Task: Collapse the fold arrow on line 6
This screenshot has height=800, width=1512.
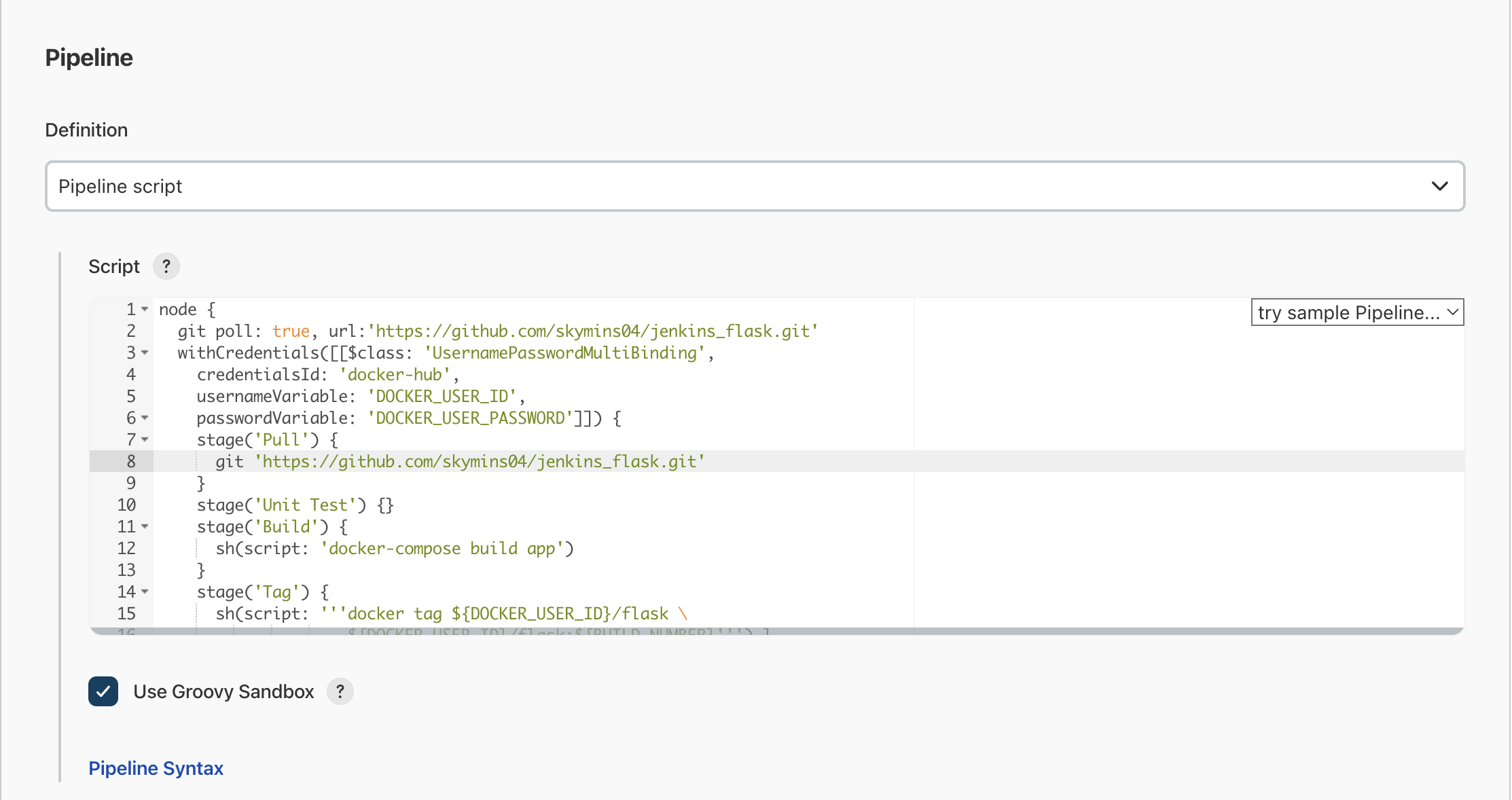Action: click(x=145, y=418)
